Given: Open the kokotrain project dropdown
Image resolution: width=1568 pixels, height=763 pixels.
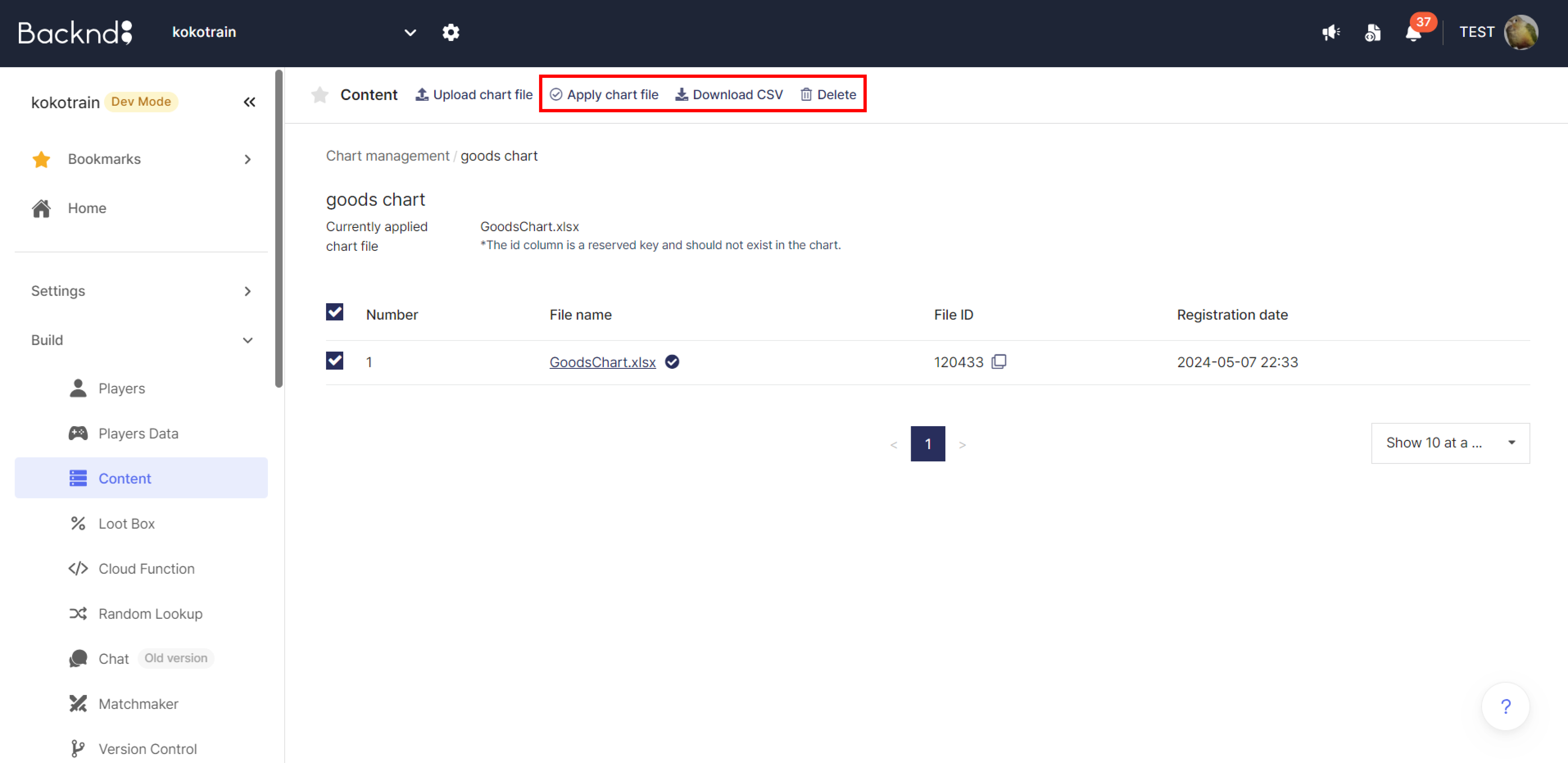Looking at the screenshot, I should 295,32.
